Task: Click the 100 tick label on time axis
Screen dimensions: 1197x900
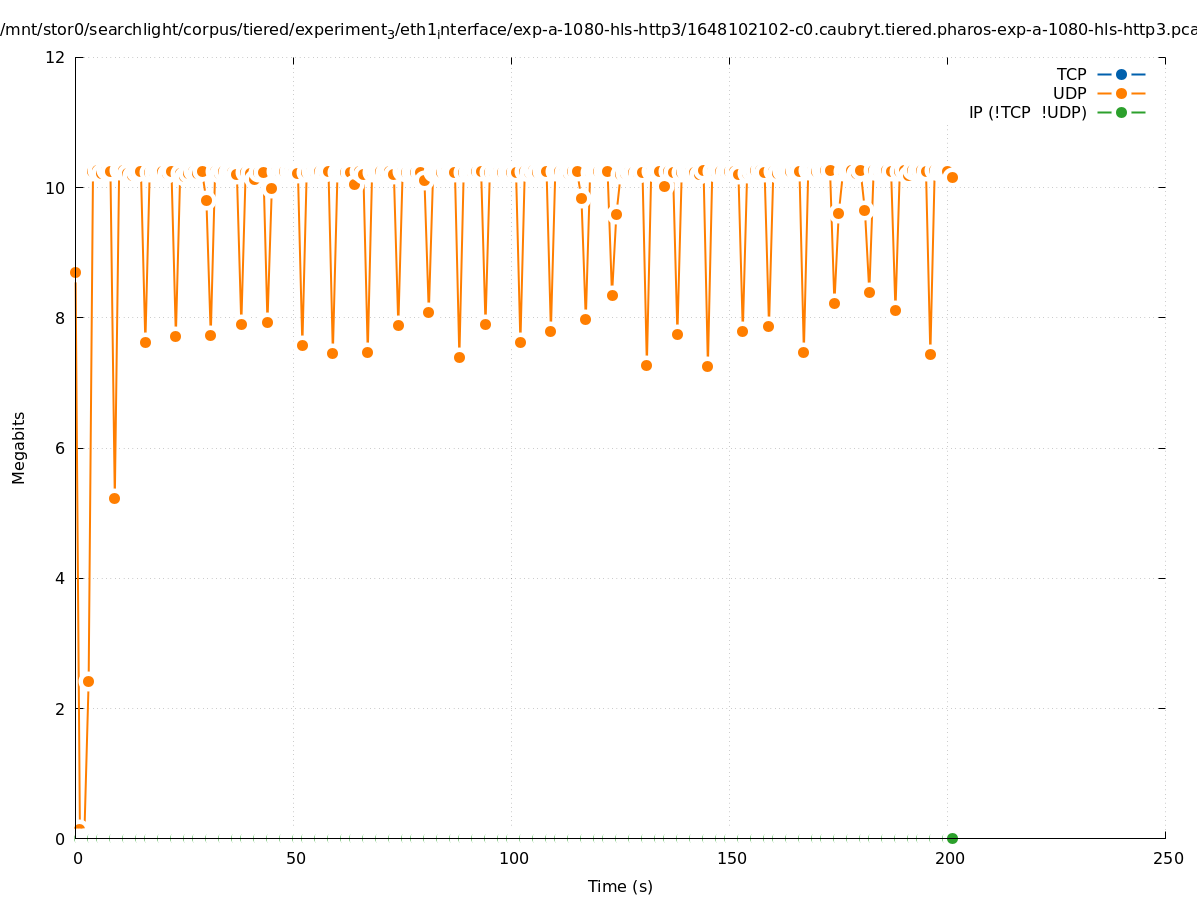Action: [x=514, y=859]
